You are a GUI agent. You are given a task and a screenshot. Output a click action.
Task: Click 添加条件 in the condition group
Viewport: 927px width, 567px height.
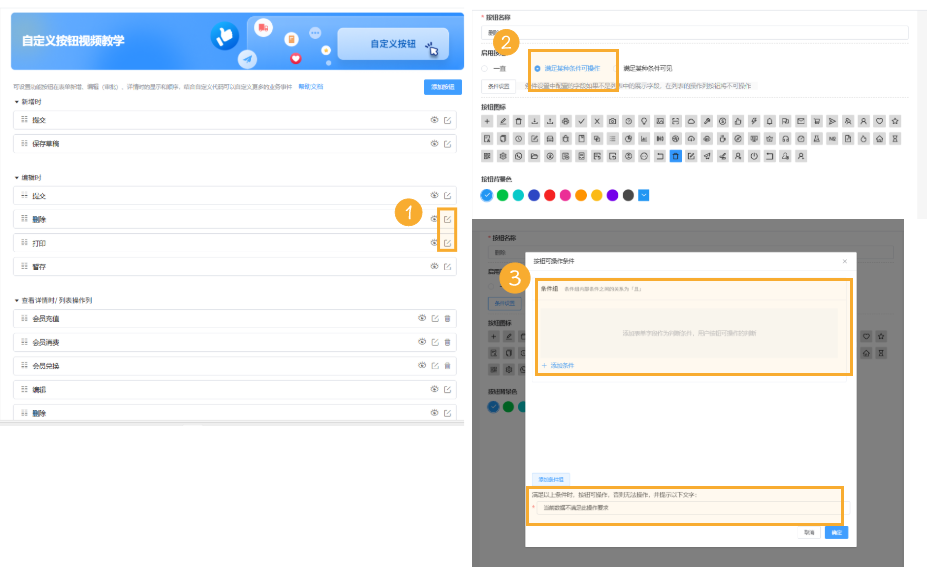(558, 365)
